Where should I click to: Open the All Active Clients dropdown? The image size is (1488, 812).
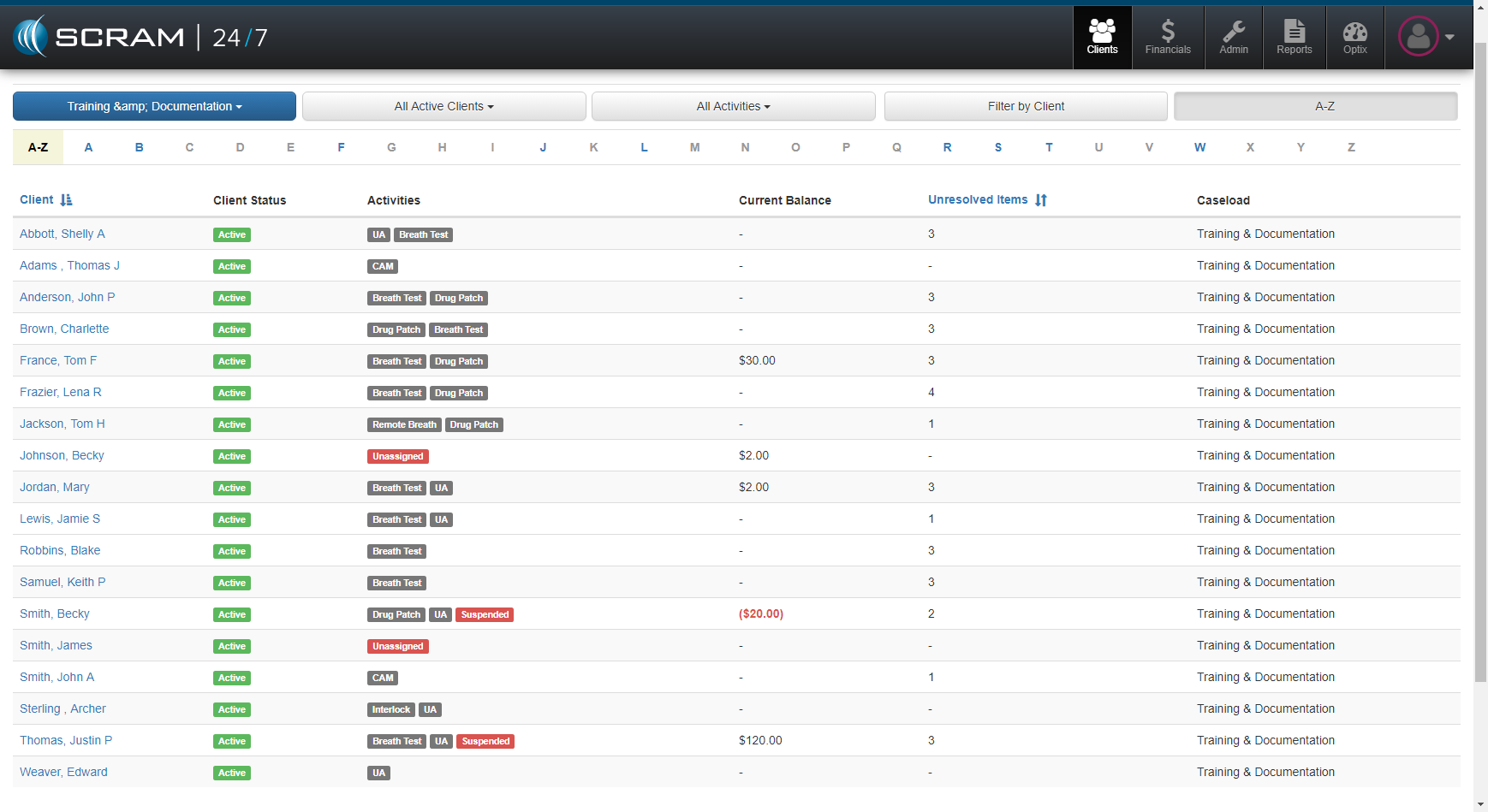coord(443,106)
